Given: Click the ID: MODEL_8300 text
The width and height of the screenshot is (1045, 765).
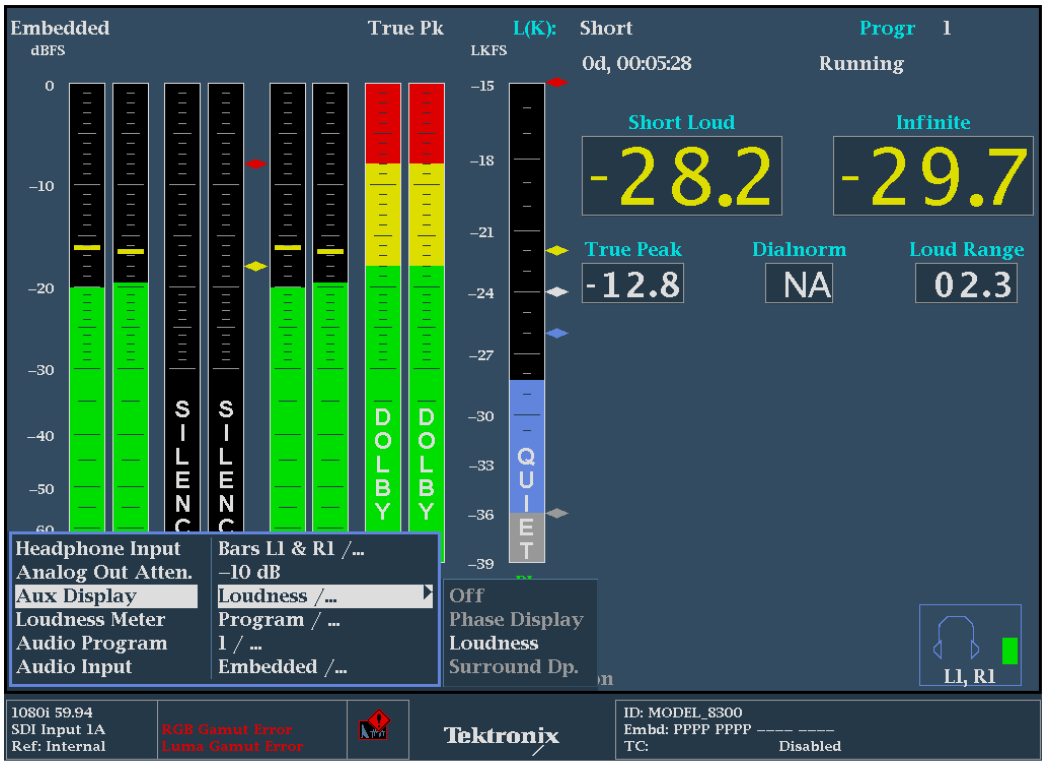Looking at the screenshot, I should tap(682, 712).
